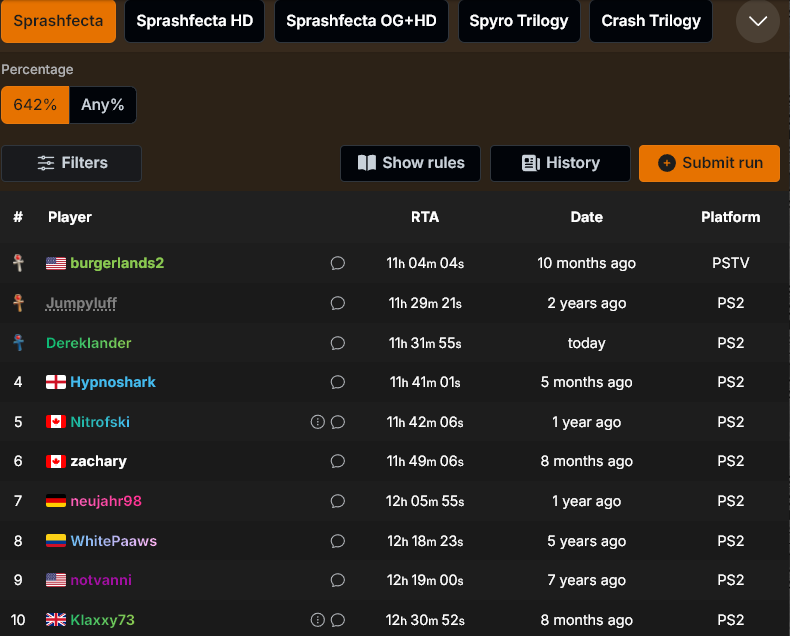Open comment icon for Dereklander run
The image size is (790, 636).
click(338, 343)
